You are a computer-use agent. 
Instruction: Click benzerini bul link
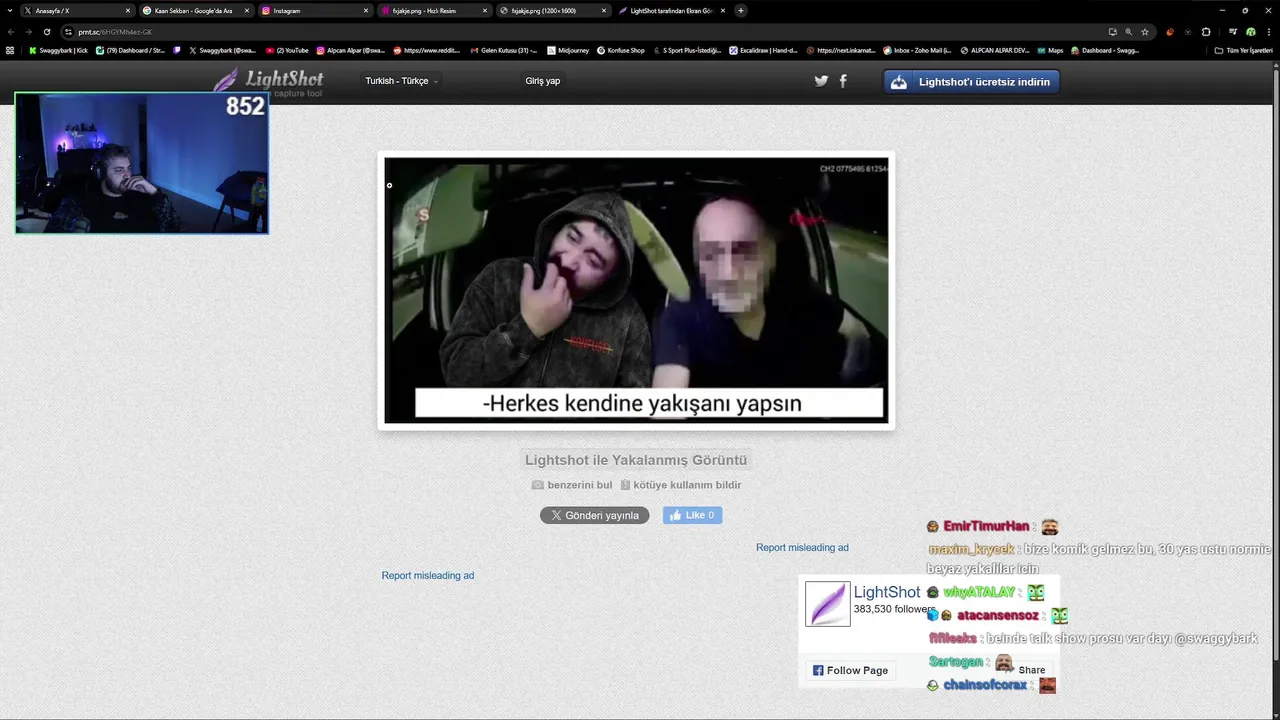tap(572, 485)
